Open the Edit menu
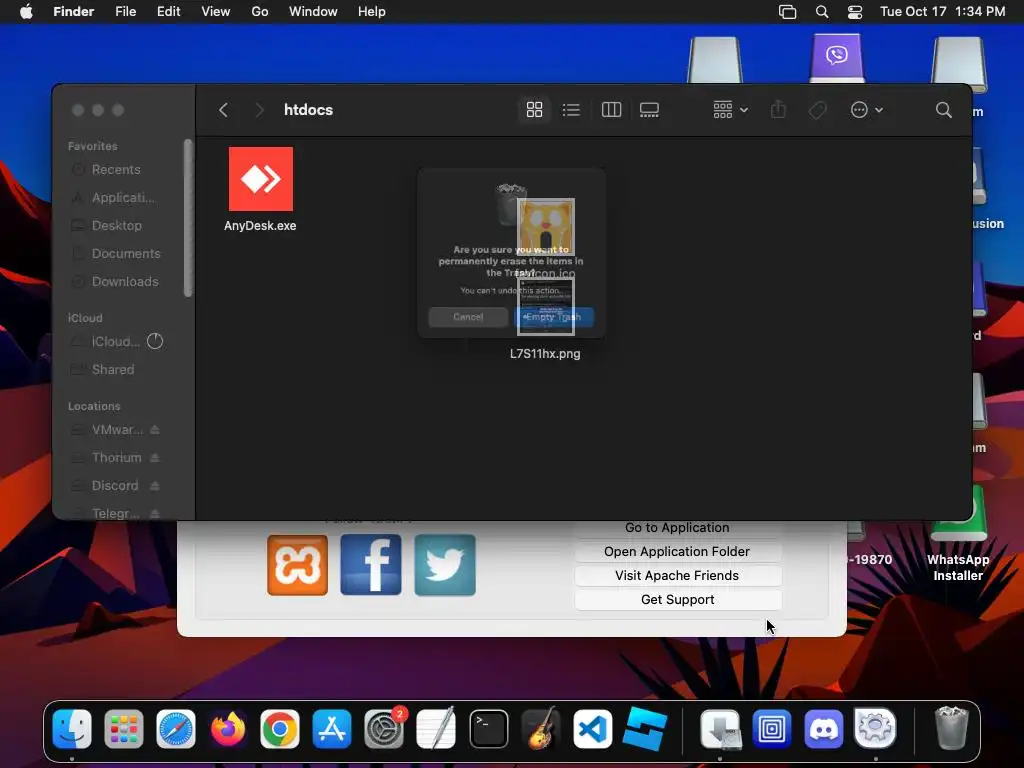1024x768 pixels. 168,12
